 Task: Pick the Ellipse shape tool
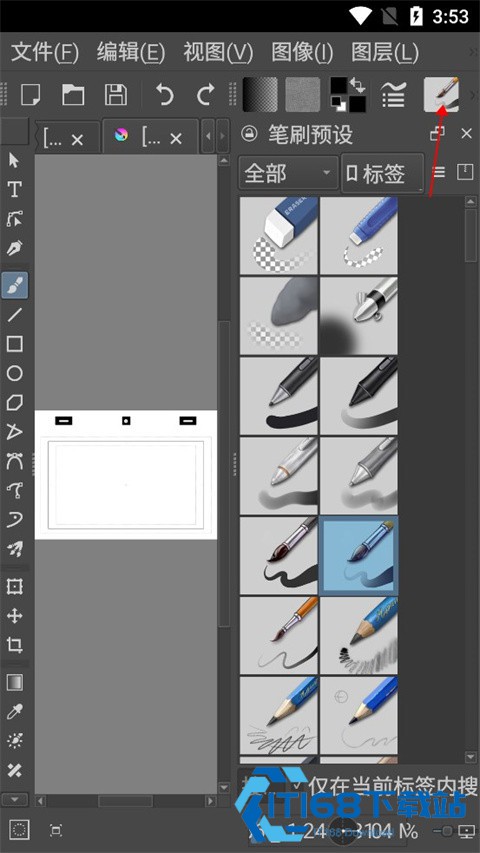pos(14,373)
